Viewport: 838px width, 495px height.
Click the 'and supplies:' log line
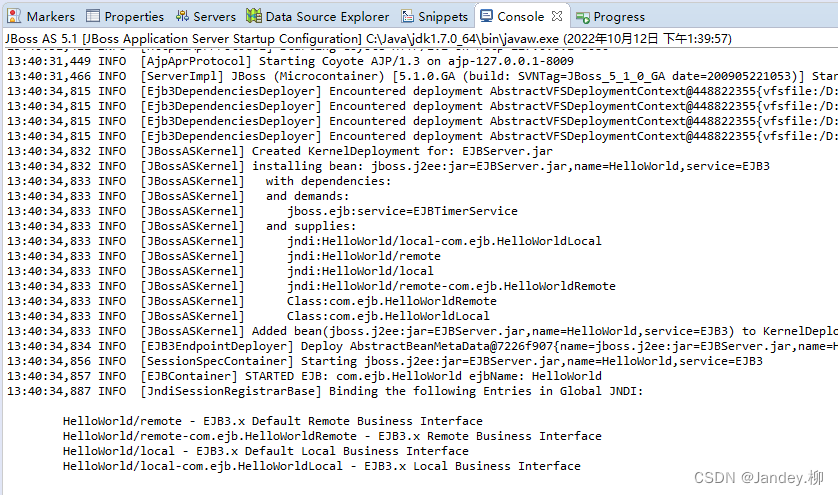pyautogui.click(x=181, y=226)
